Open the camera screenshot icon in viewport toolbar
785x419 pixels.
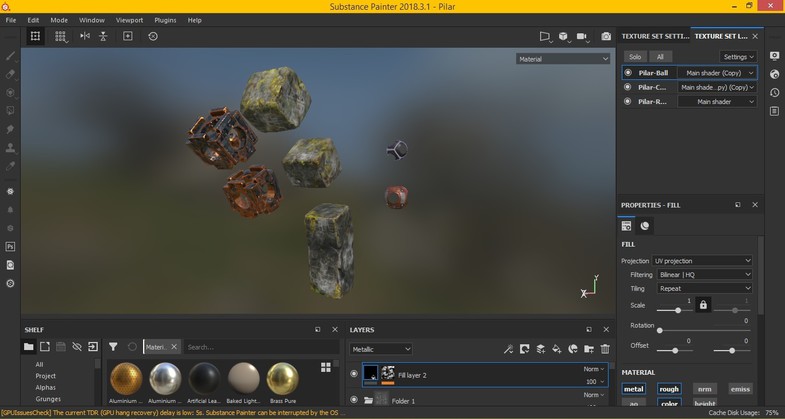606,36
